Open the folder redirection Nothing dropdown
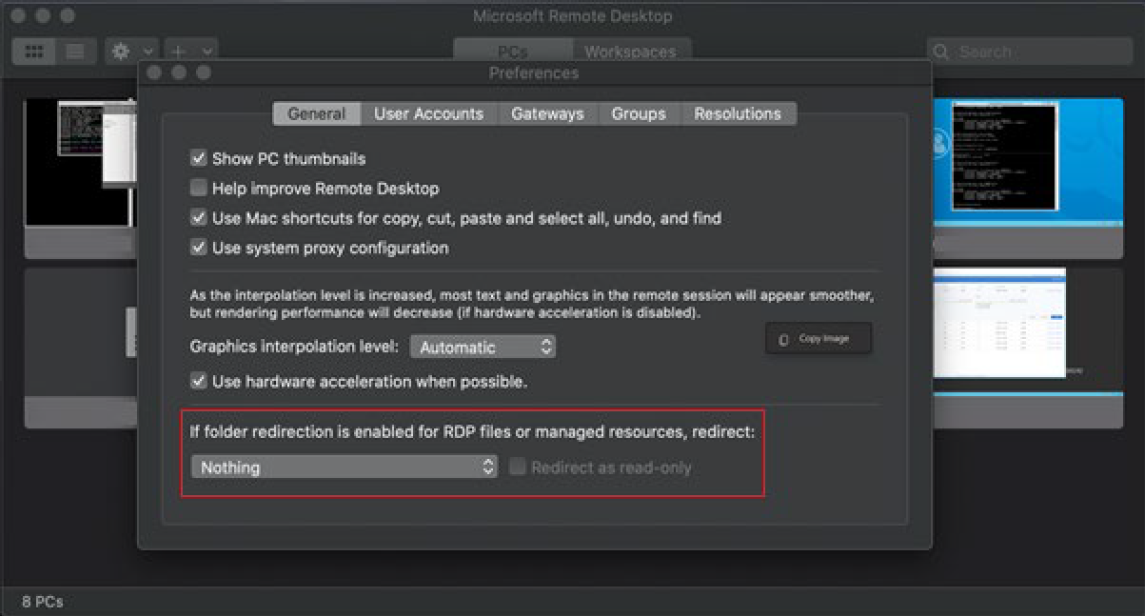 (x=343, y=467)
